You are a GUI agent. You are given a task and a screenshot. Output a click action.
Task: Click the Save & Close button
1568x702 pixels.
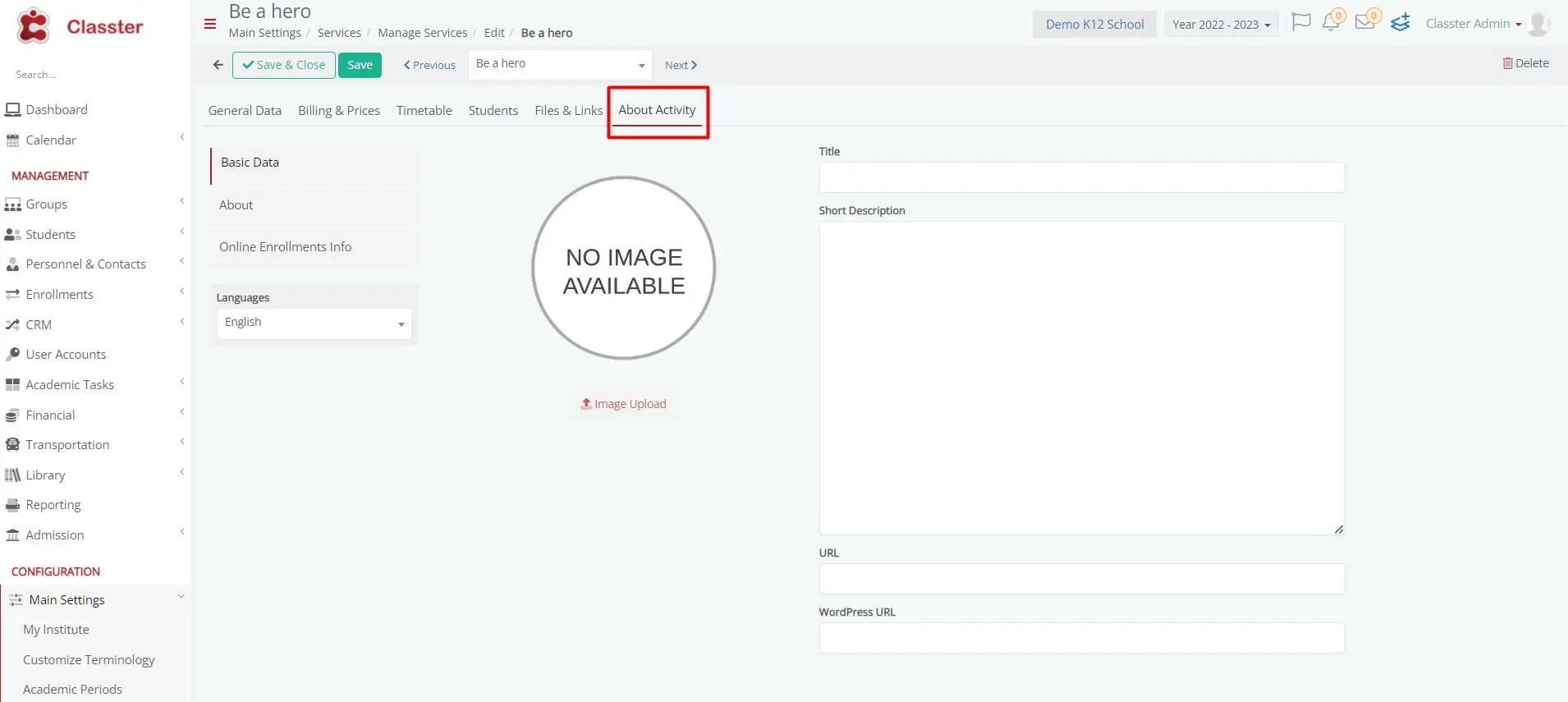283,65
